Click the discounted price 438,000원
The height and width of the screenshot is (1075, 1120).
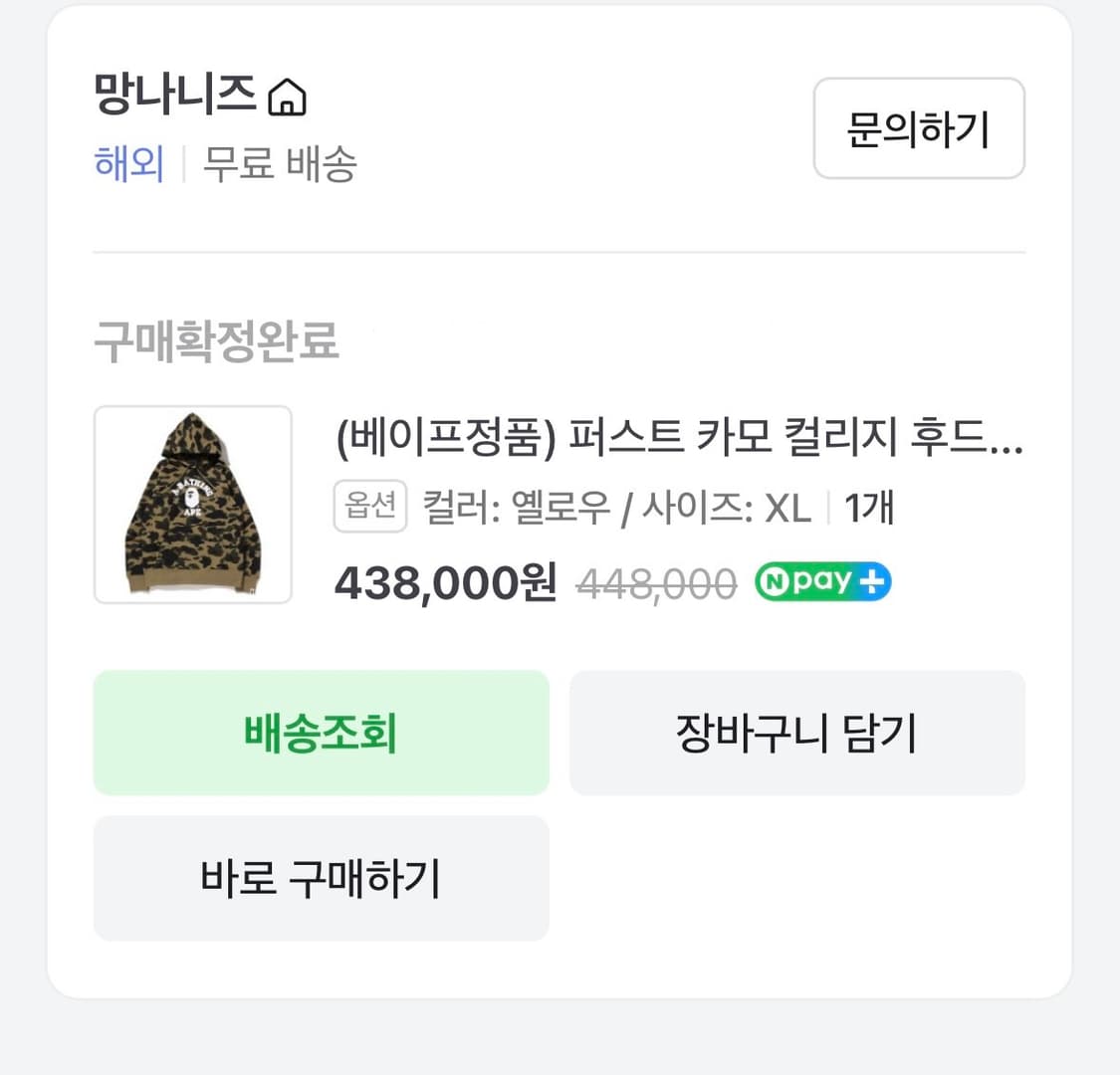tap(445, 582)
